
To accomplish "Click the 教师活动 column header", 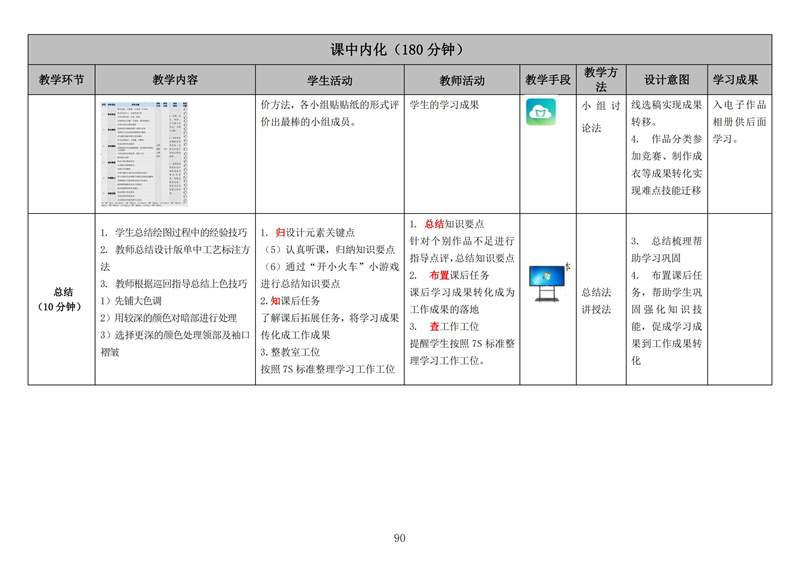I will [462, 80].
